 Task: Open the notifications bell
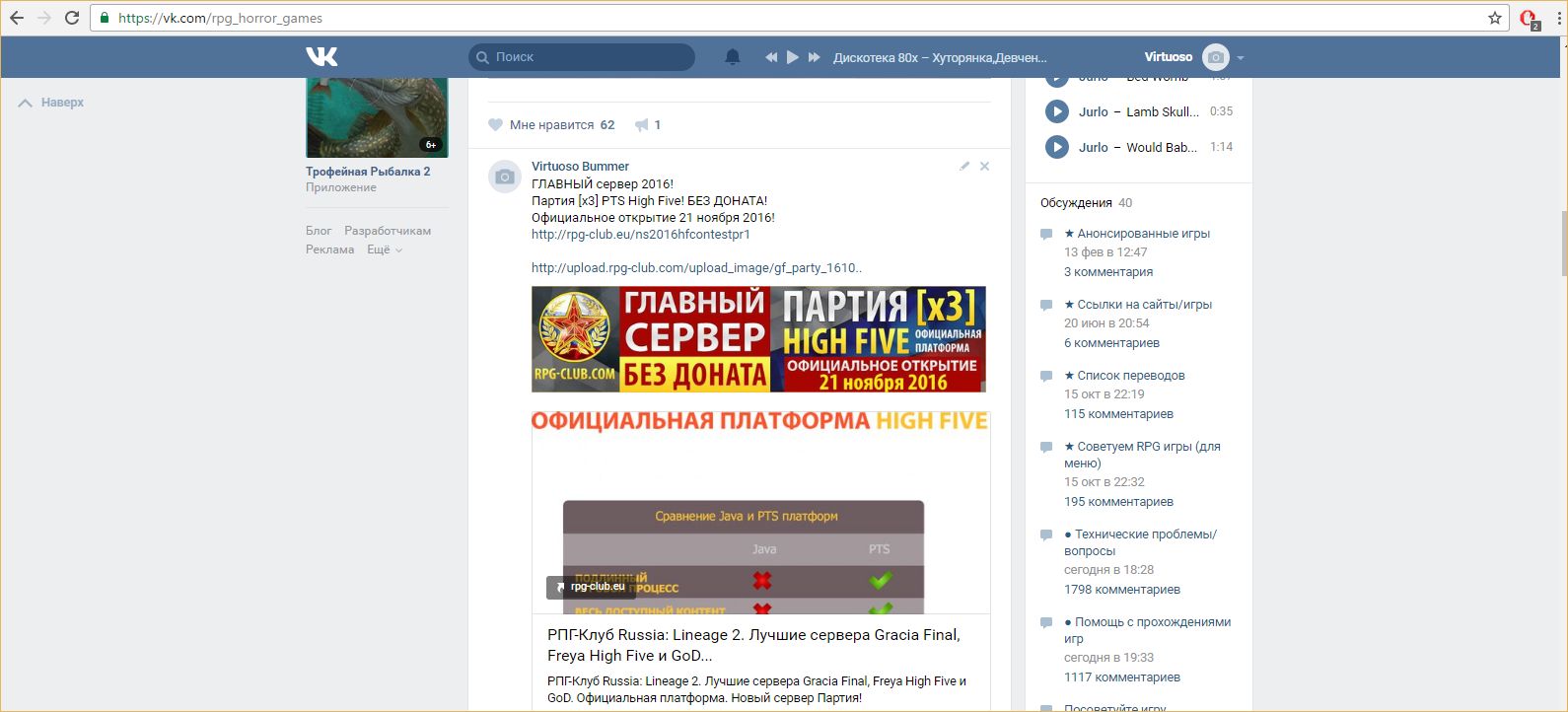coord(732,57)
